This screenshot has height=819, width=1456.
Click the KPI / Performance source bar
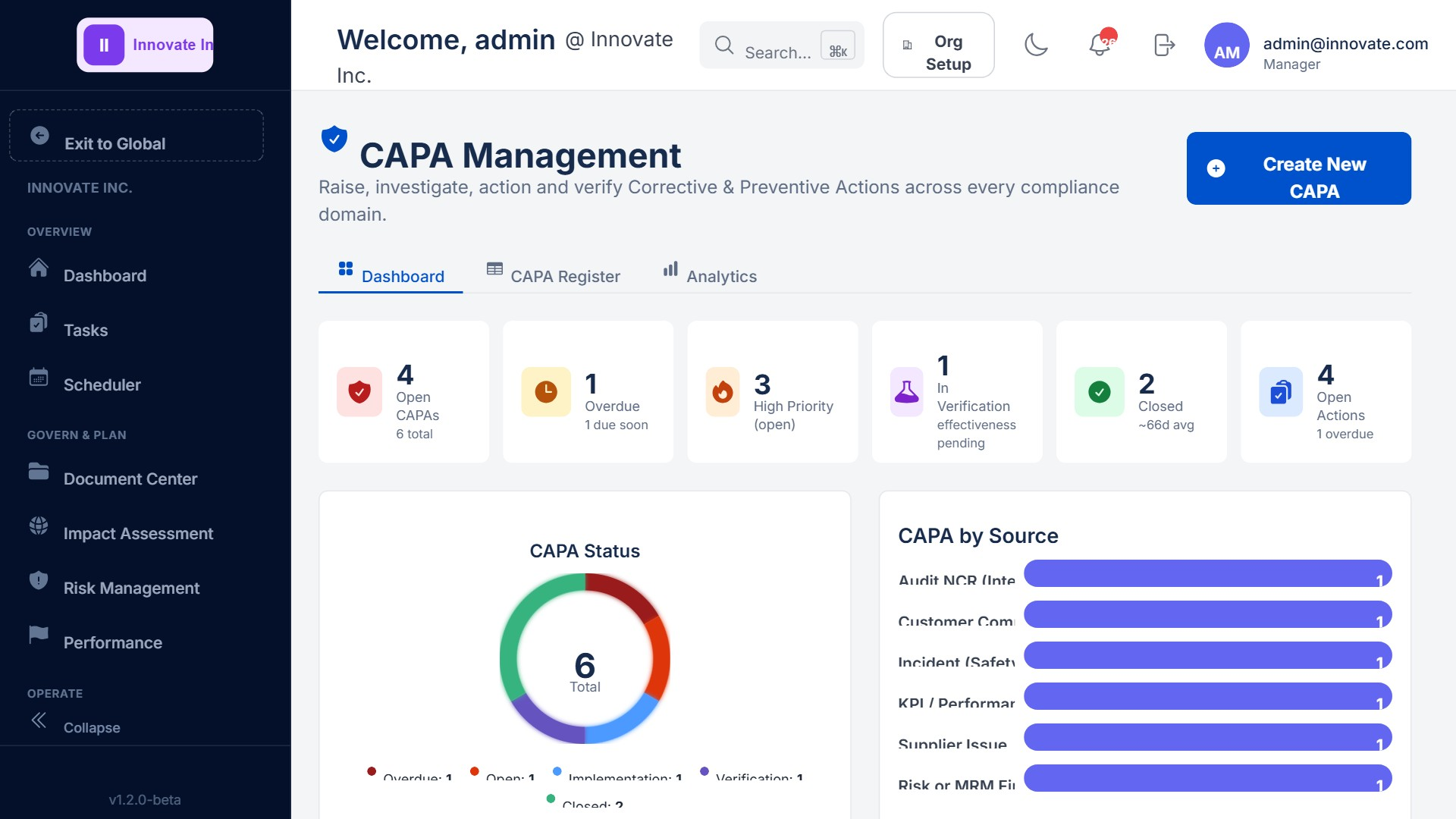tap(1208, 696)
